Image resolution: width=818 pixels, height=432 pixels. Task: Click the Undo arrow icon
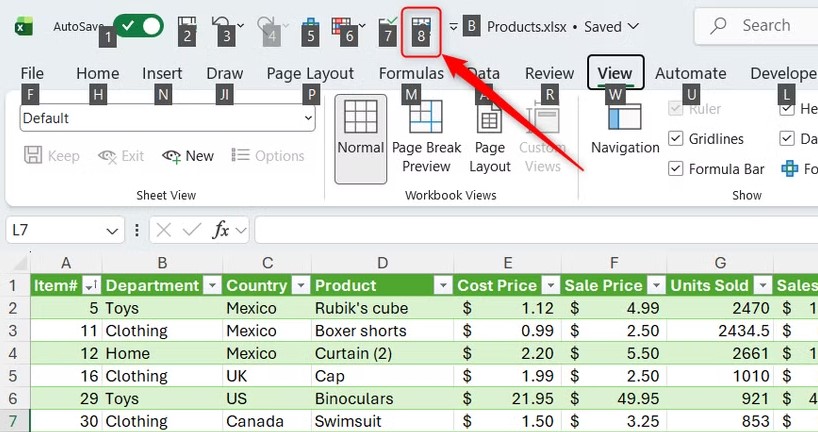click(x=223, y=26)
